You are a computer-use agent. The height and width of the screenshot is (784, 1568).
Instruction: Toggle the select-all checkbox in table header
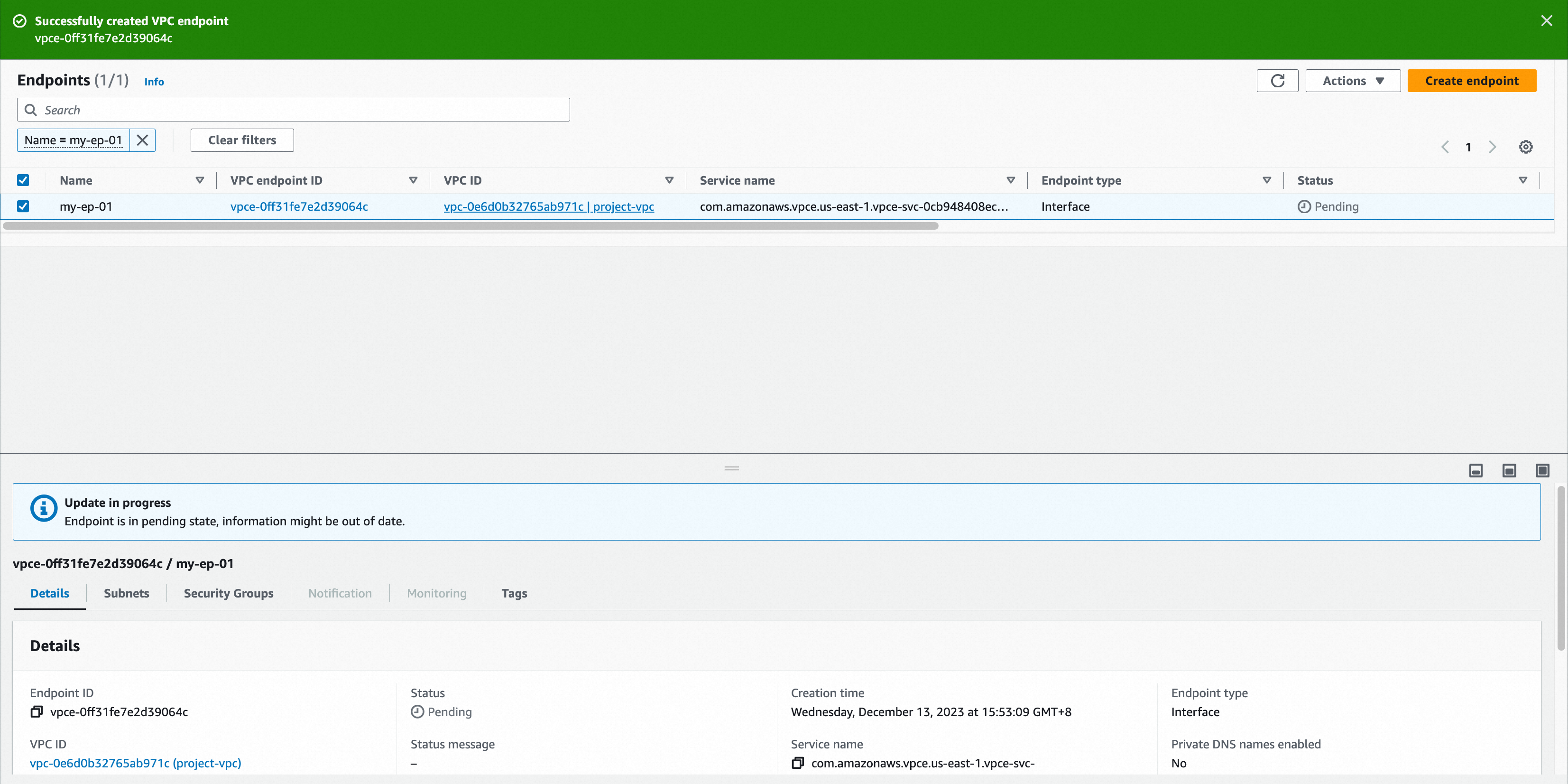[23, 180]
